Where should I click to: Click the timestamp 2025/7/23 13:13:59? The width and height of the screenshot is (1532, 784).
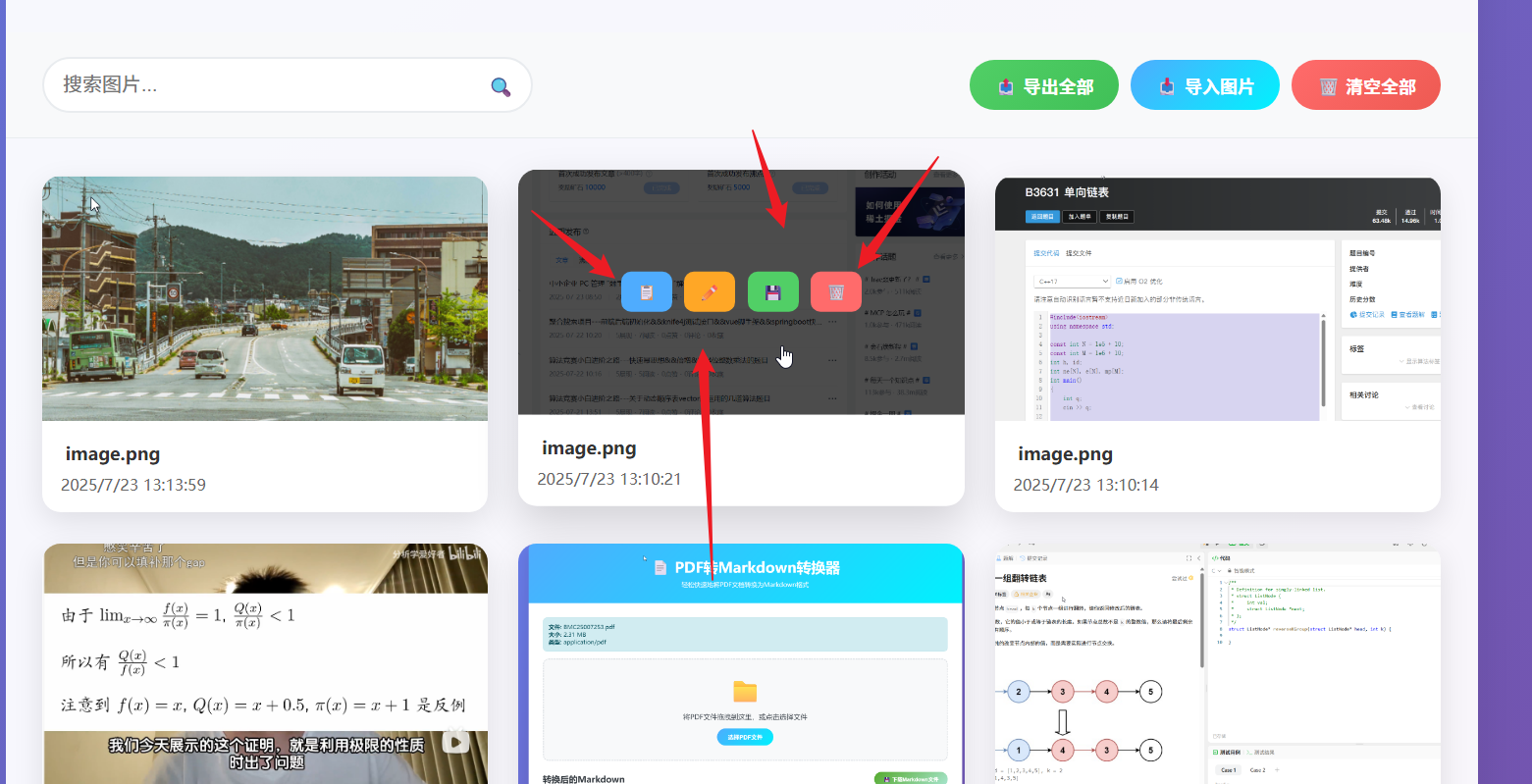tap(133, 485)
